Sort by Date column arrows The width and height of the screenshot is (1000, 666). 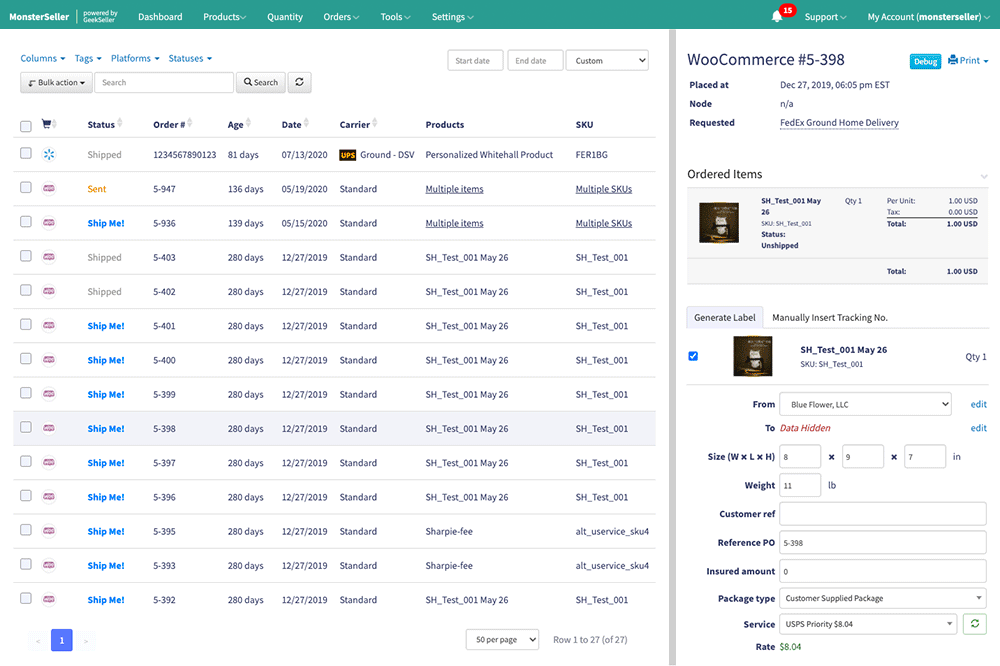306,123
